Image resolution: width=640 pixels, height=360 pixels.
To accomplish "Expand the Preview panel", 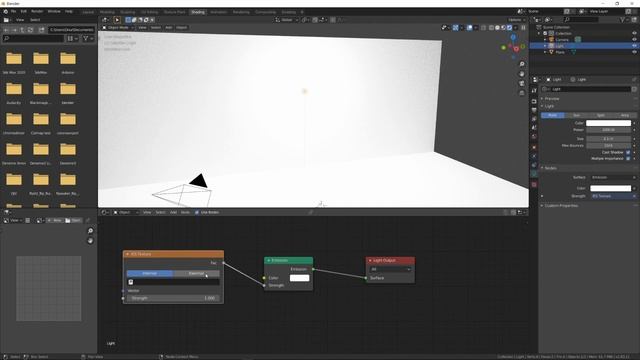I will pyautogui.click(x=551, y=99).
